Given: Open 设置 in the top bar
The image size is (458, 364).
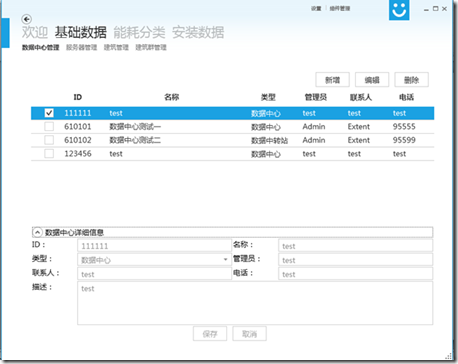Looking at the screenshot, I should pos(316,9).
